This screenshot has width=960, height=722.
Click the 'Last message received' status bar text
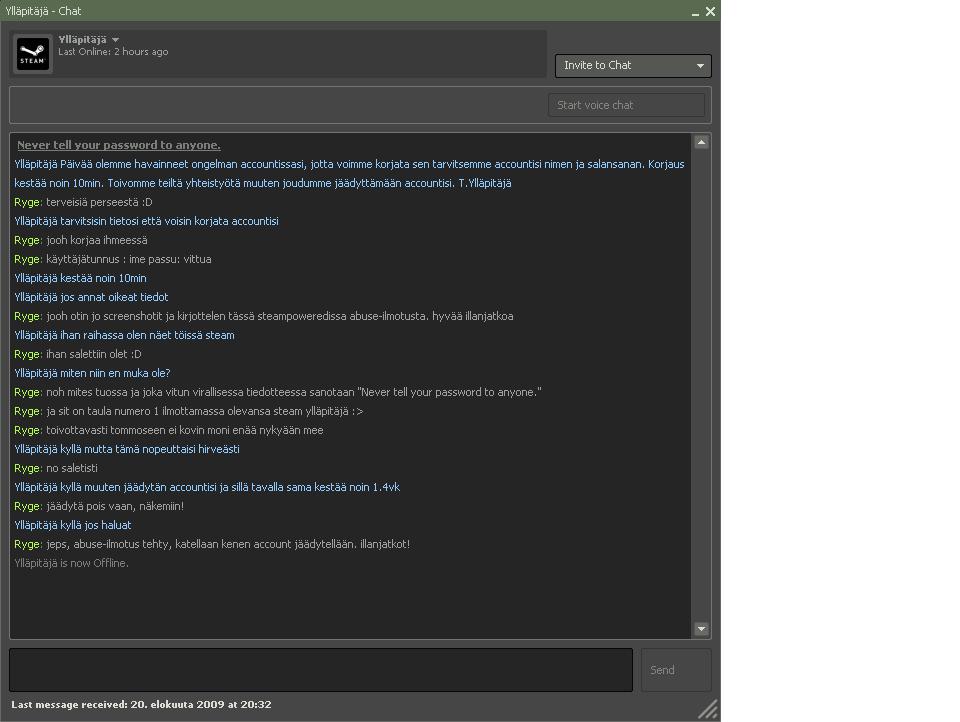[141, 704]
